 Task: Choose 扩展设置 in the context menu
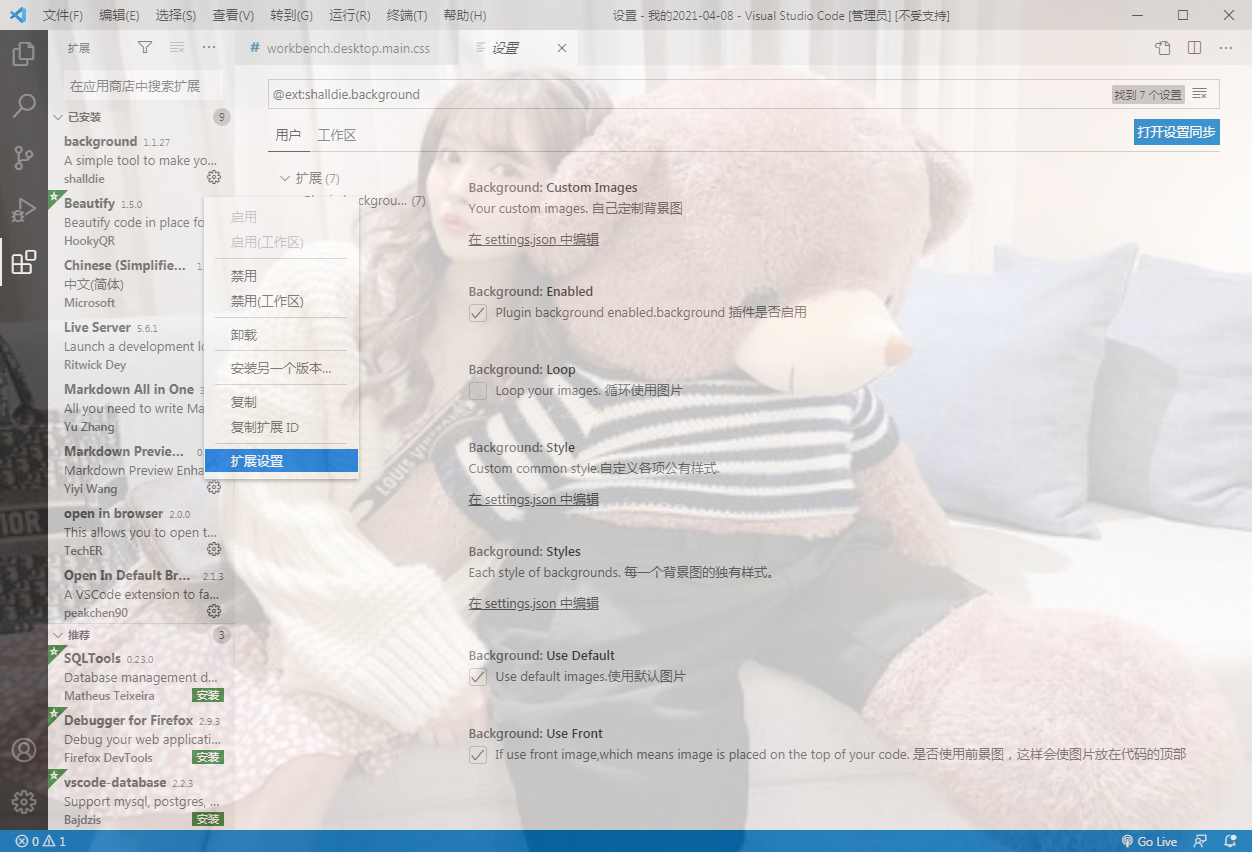click(x=281, y=461)
